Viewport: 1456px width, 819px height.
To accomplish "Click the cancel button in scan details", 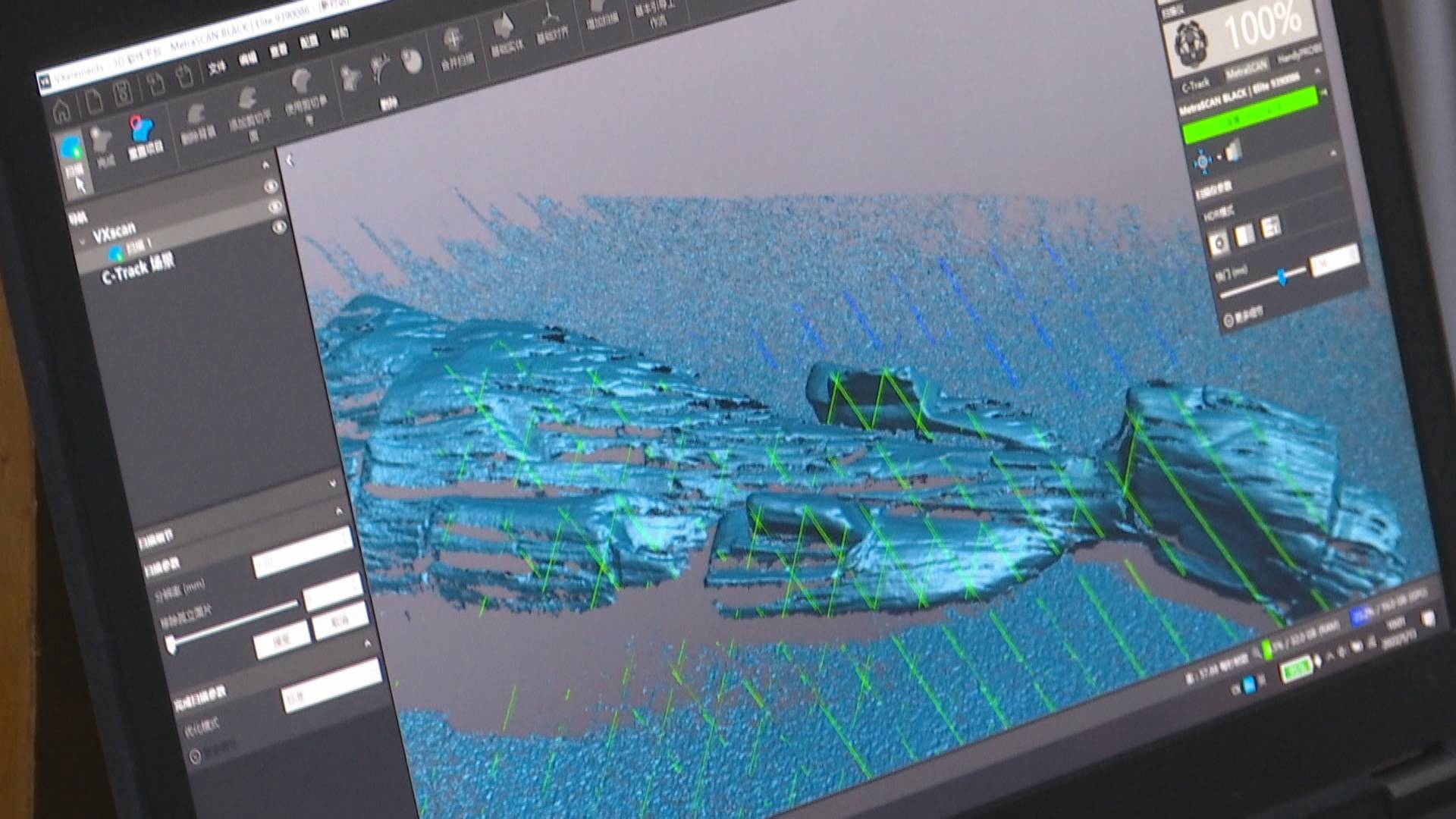I will click(x=339, y=621).
